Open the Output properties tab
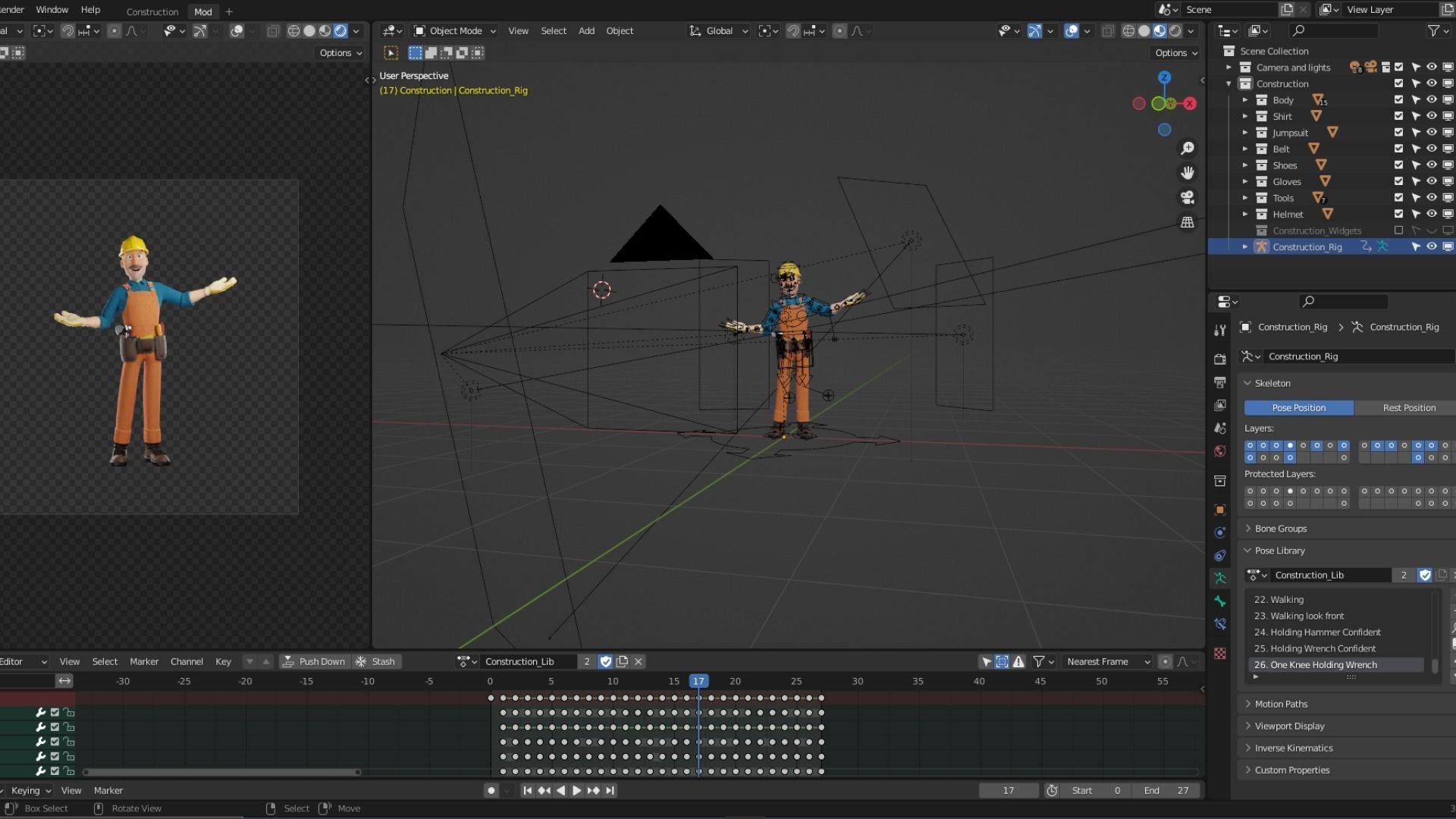 pyautogui.click(x=1219, y=382)
